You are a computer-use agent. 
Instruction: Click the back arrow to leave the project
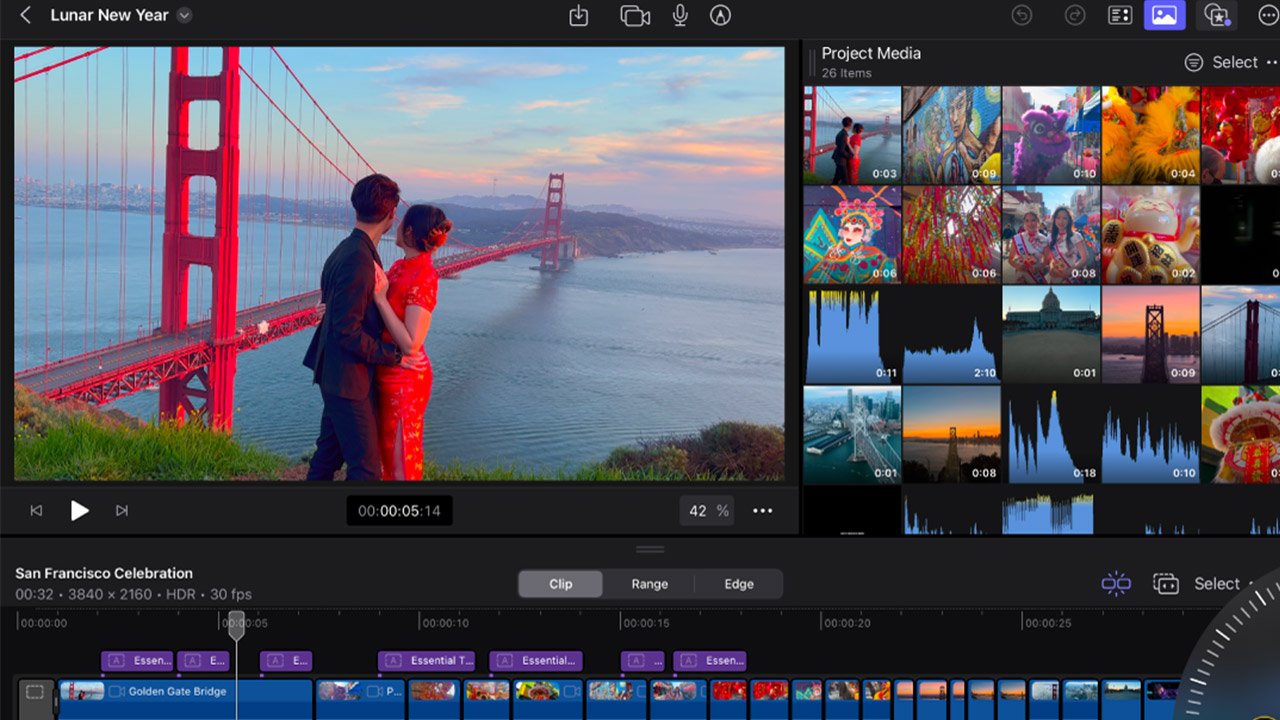24,15
